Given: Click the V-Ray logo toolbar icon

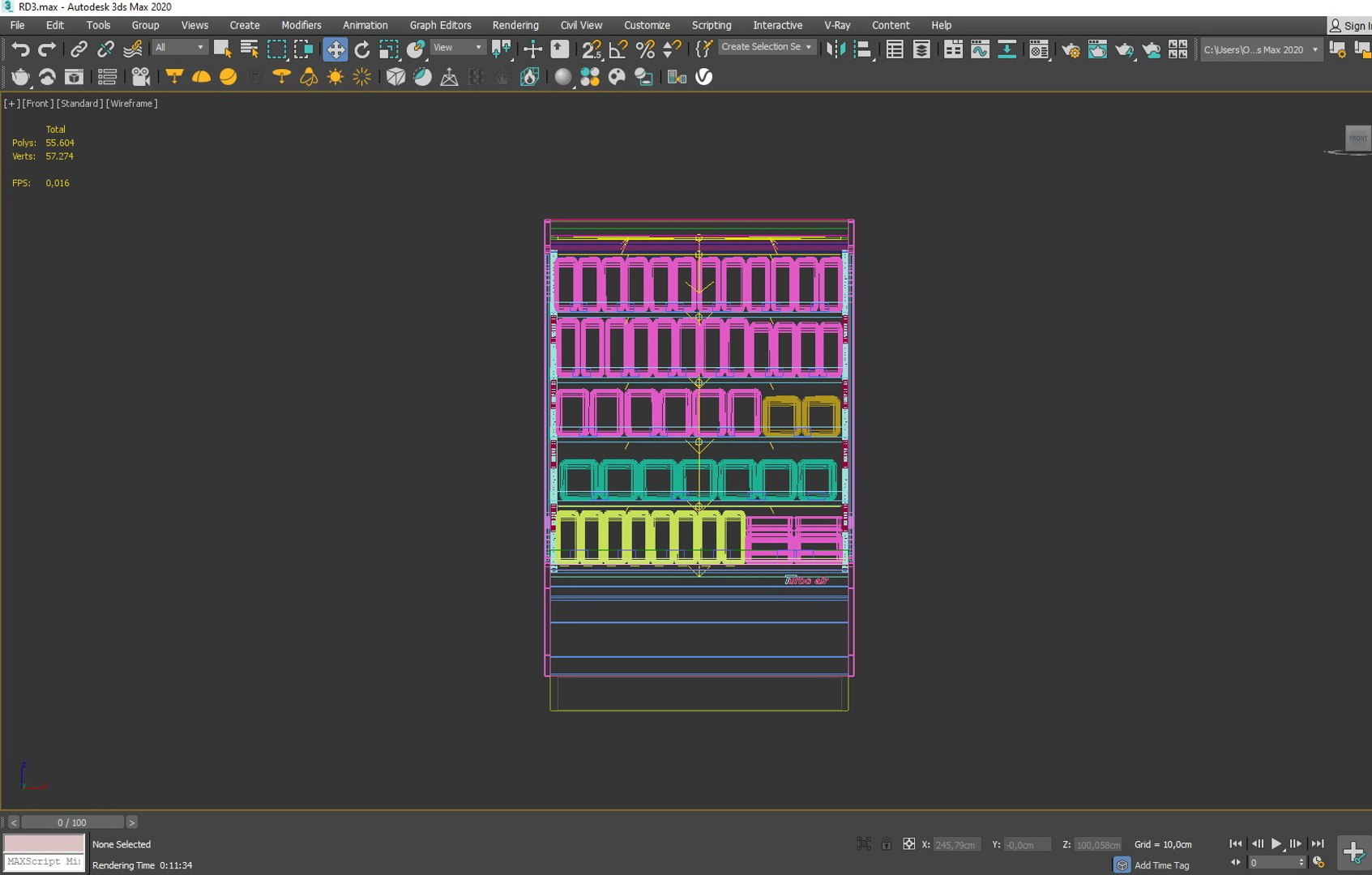Looking at the screenshot, I should [704, 77].
